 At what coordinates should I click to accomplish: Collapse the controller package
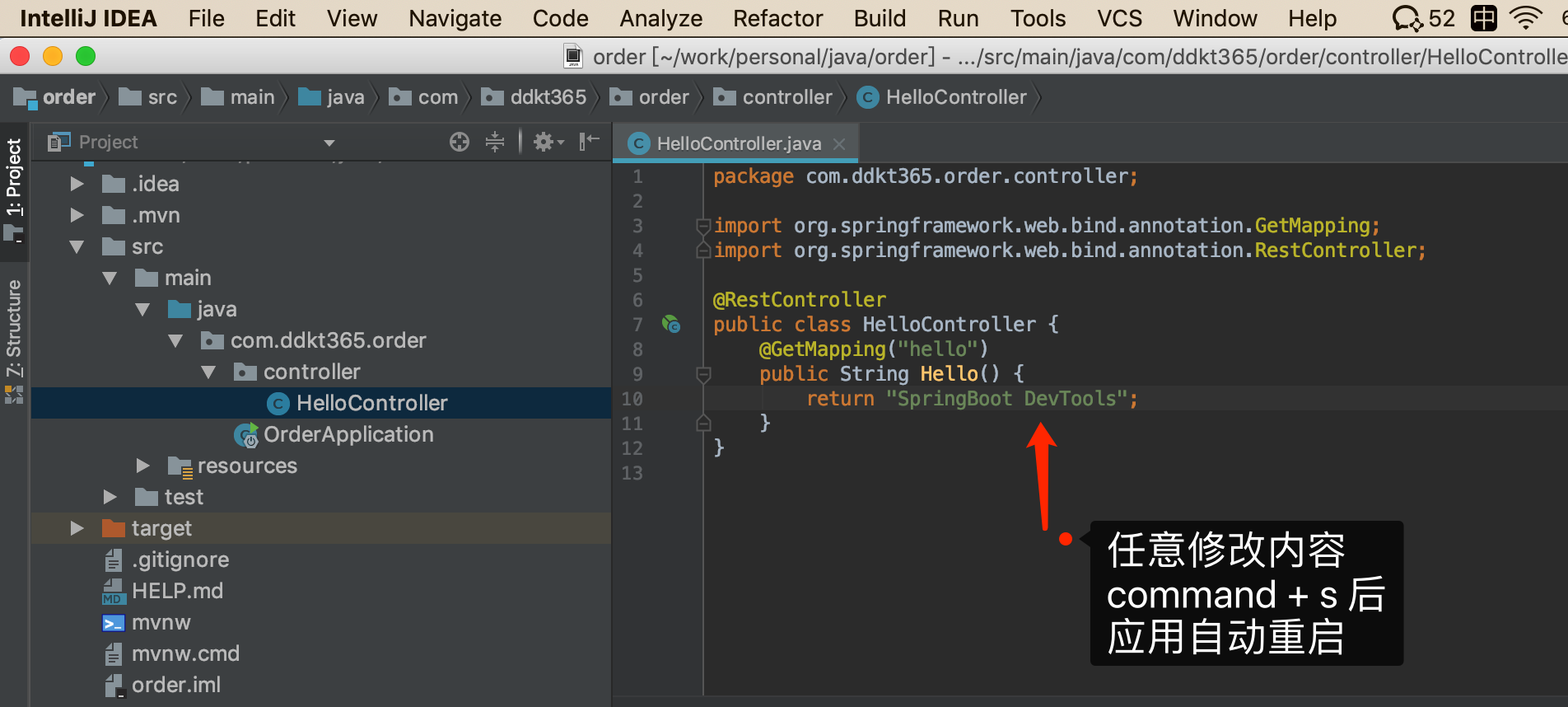[208, 372]
